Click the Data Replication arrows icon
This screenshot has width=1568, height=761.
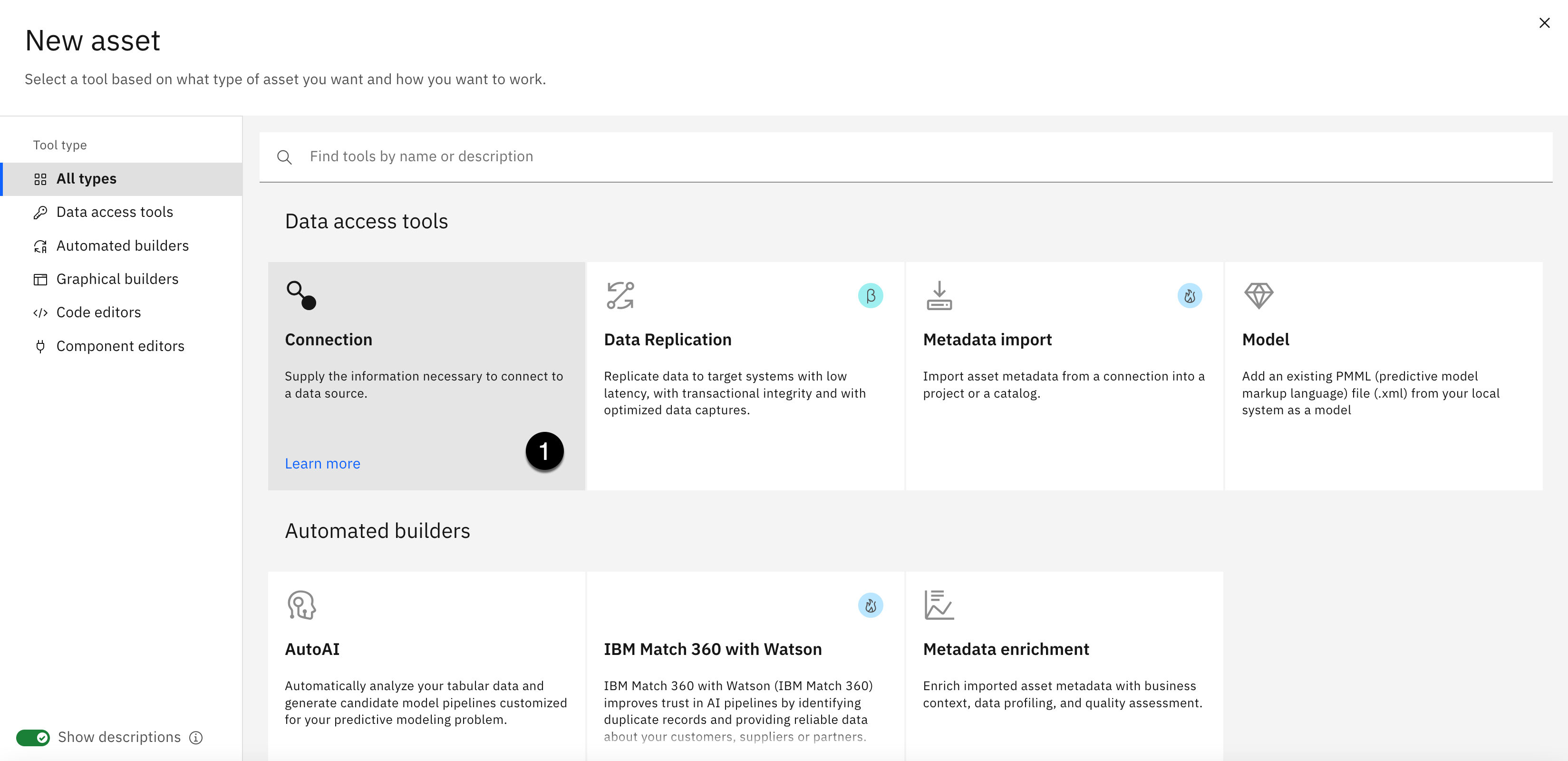[x=620, y=295]
